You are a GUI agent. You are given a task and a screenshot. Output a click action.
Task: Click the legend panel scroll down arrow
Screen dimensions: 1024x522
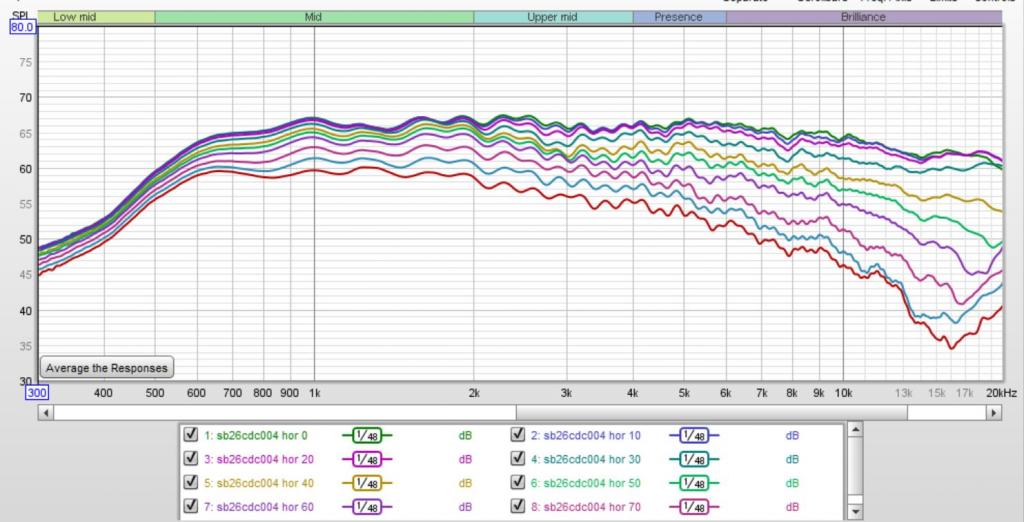[855, 512]
